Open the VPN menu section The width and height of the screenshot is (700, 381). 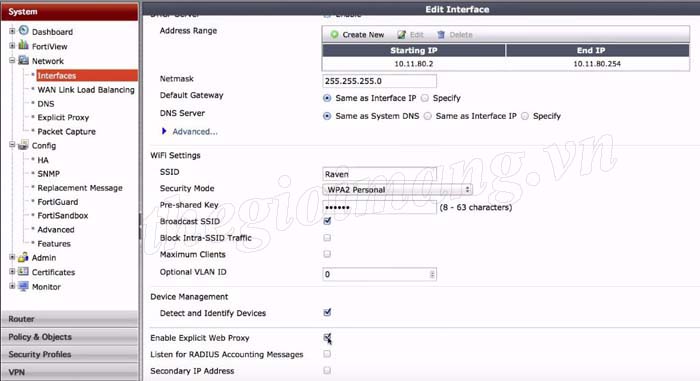(x=70, y=372)
